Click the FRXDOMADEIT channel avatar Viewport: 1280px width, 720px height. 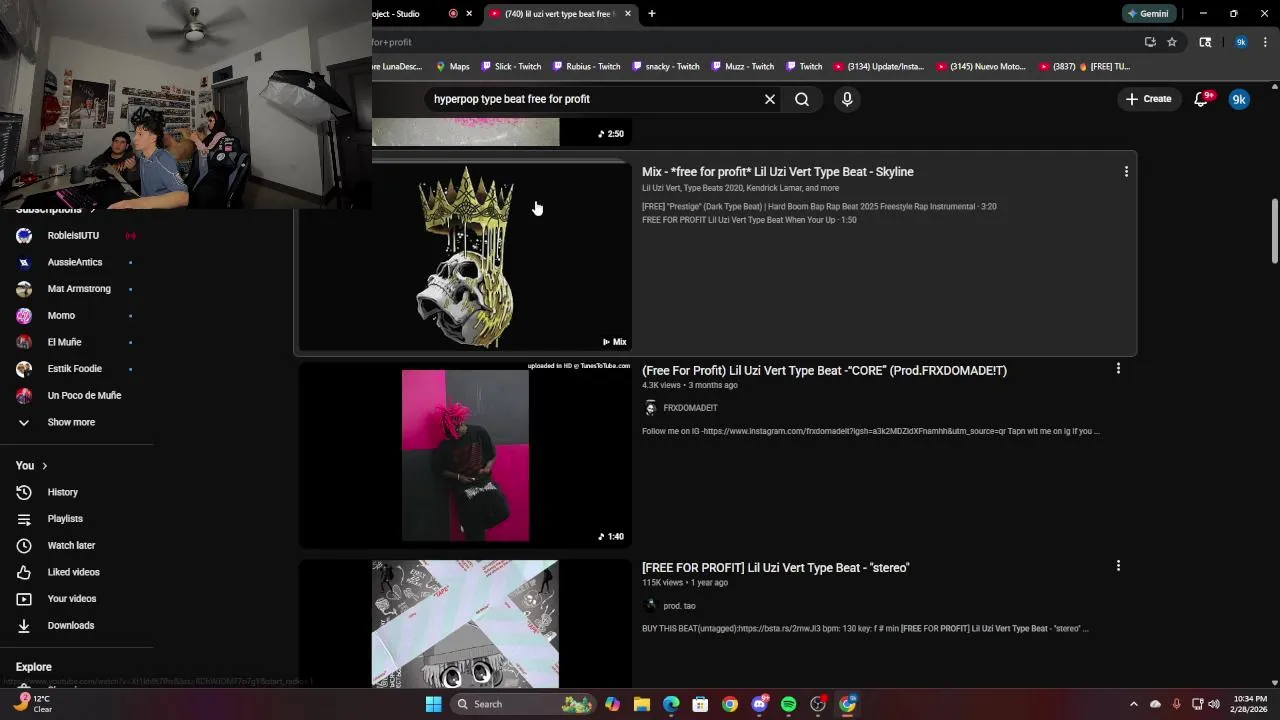[x=650, y=408]
